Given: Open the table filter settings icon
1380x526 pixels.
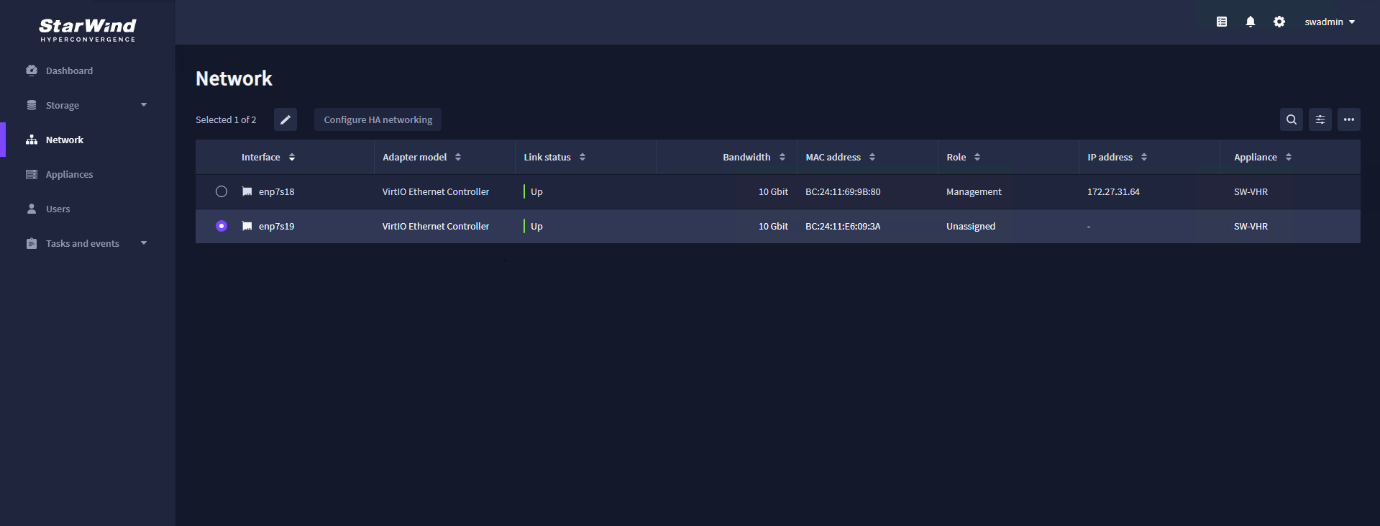Looking at the screenshot, I should click(1320, 120).
